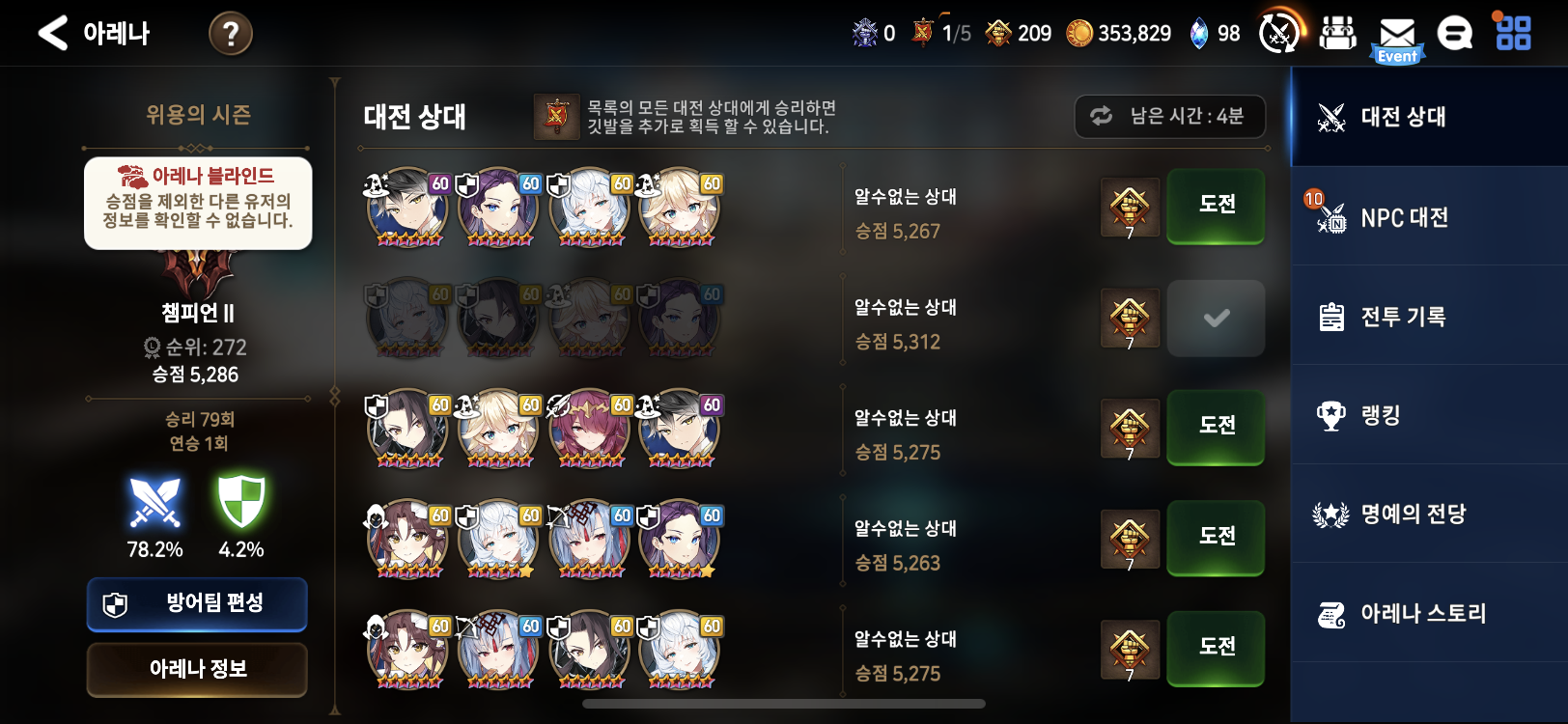Open the chat bubble icon
Image resolution: width=1568 pixels, height=724 pixels.
[x=1455, y=34]
